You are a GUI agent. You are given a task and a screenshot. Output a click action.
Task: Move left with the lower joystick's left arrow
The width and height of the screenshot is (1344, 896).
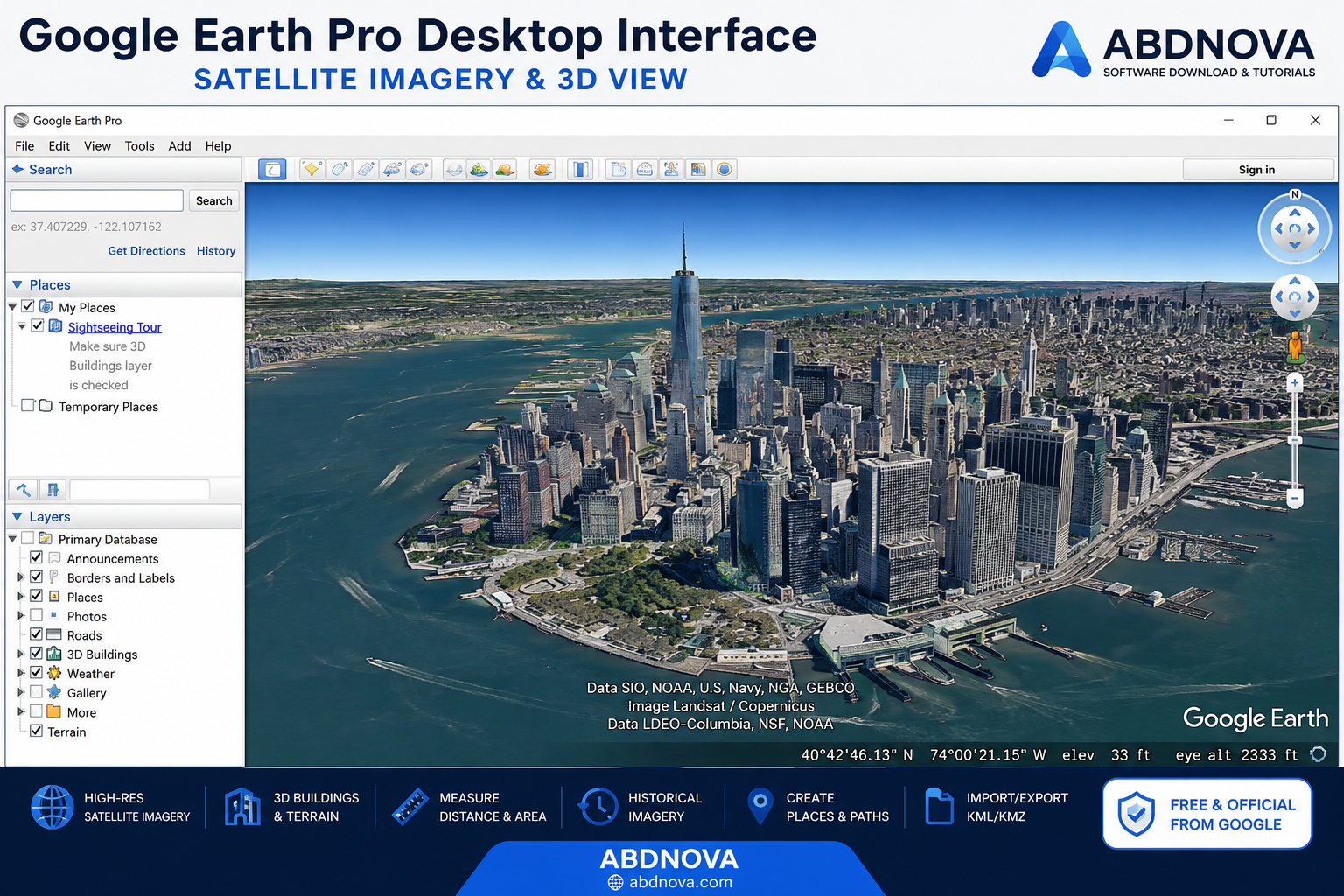pos(1279,297)
